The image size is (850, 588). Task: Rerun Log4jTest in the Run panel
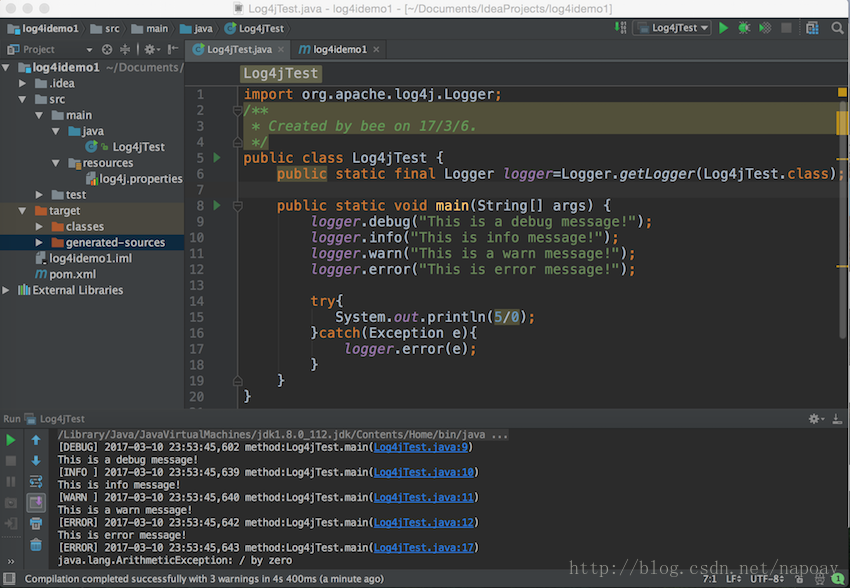pos(10,440)
